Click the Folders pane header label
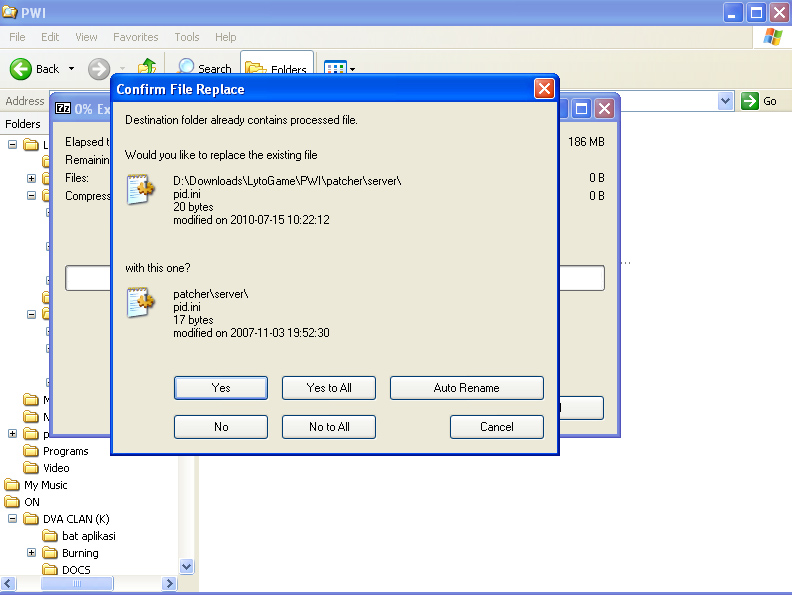 [23, 124]
